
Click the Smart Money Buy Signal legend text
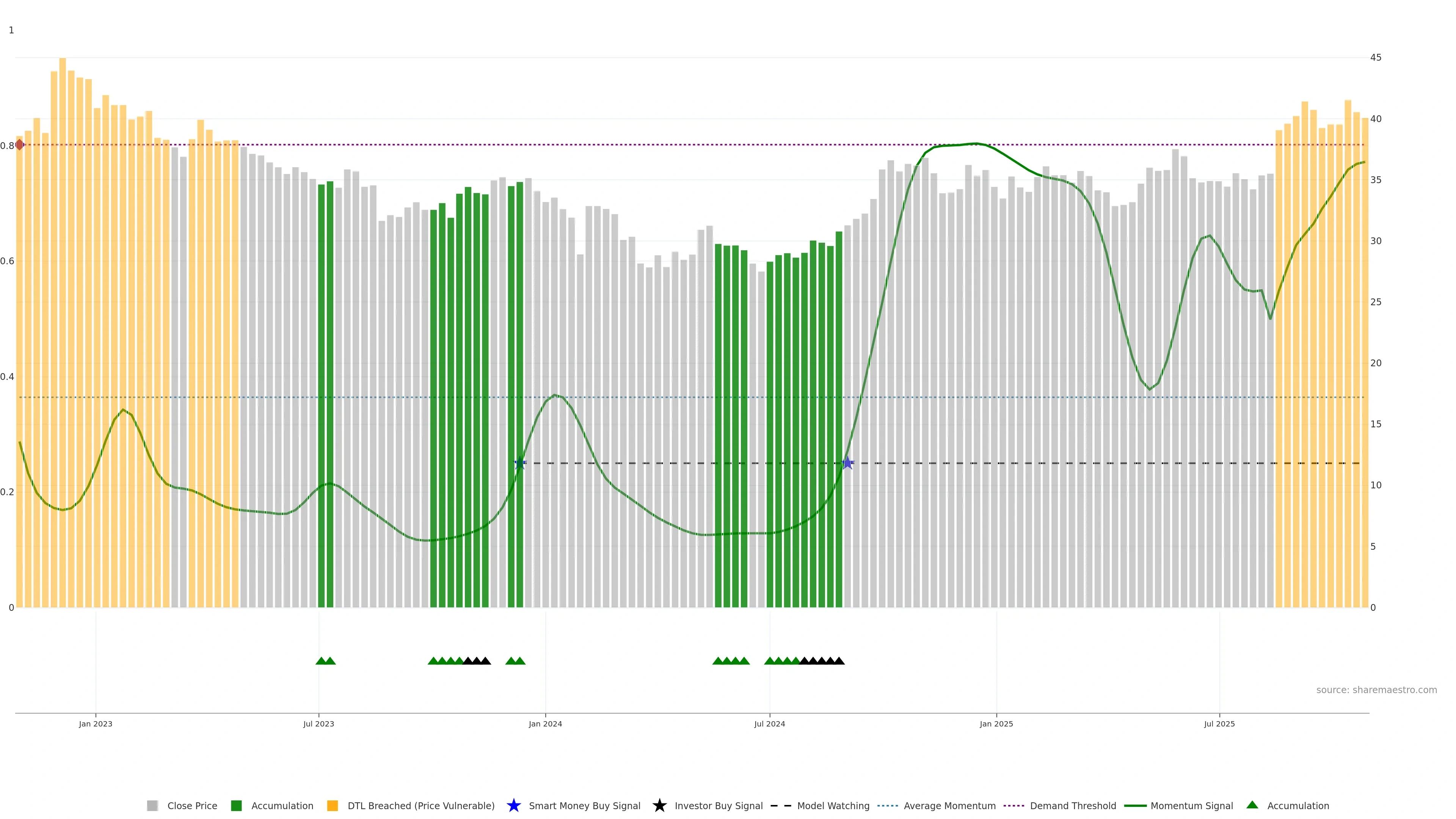tap(584, 806)
